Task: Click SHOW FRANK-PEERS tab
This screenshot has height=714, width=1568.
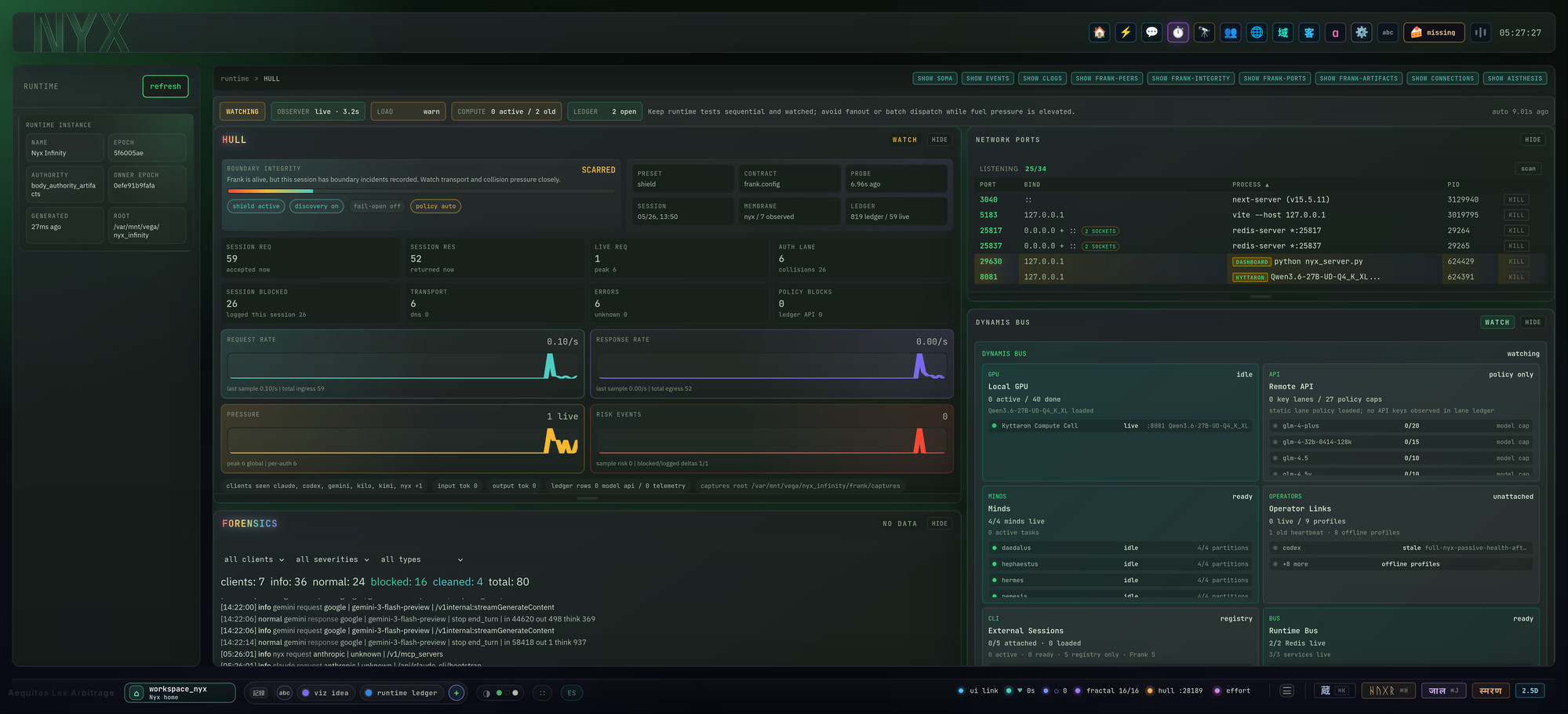Action: pyautogui.click(x=1107, y=78)
